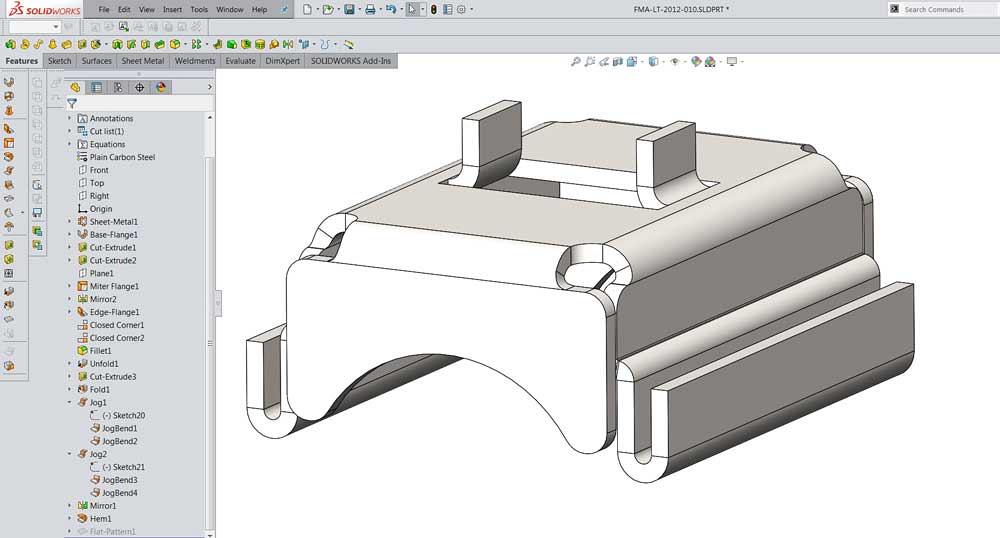Click the Zoom to Fit icon
This screenshot has width=1000, height=538.
pos(576,62)
